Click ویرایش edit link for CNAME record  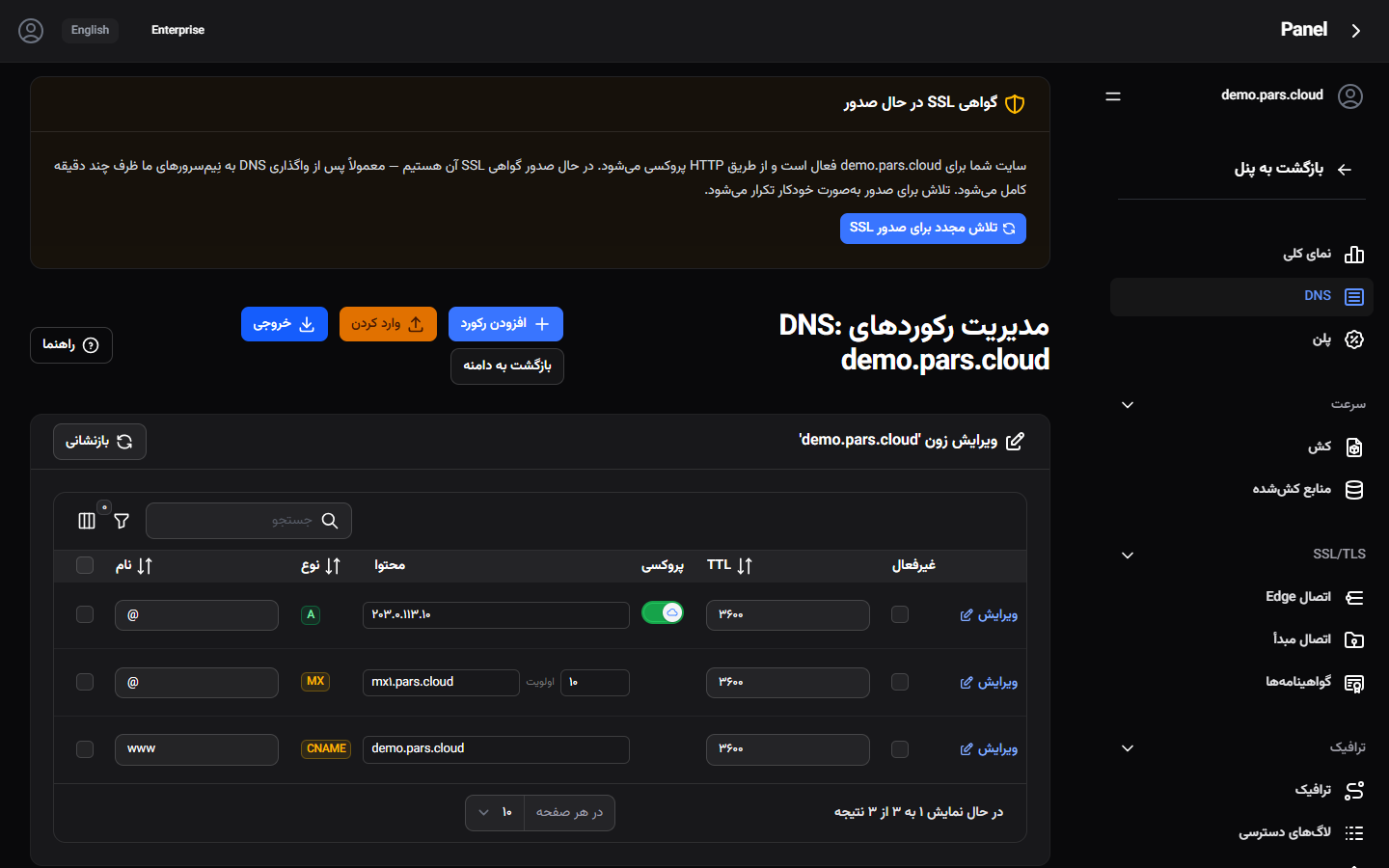pyautogui.click(x=989, y=749)
